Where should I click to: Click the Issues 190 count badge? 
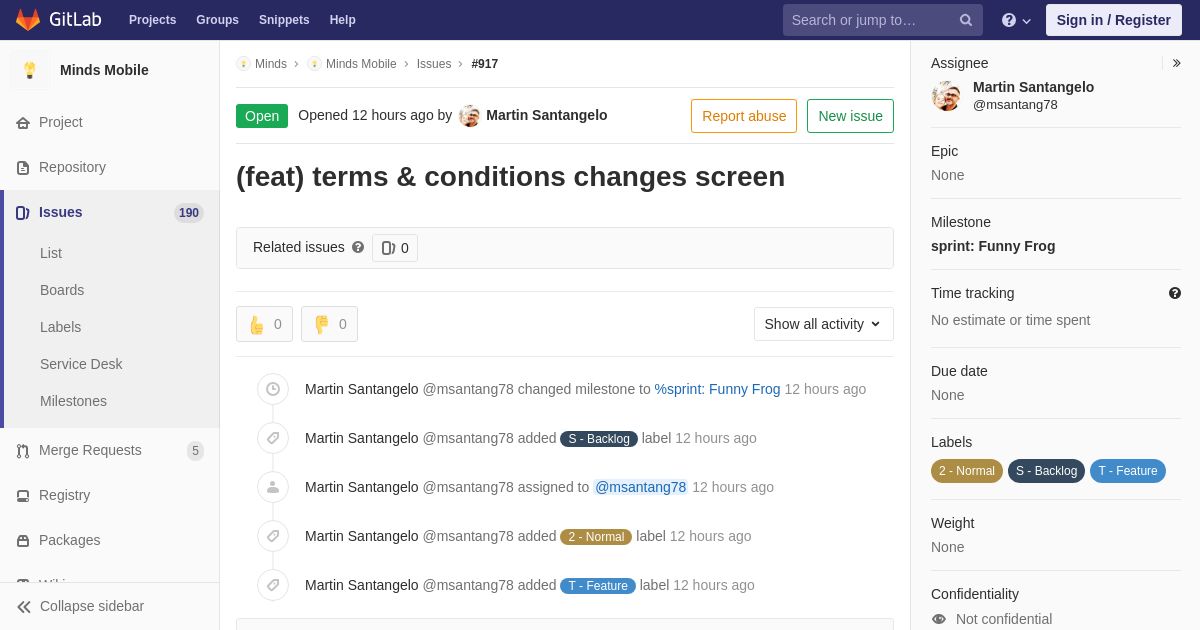coord(189,213)
